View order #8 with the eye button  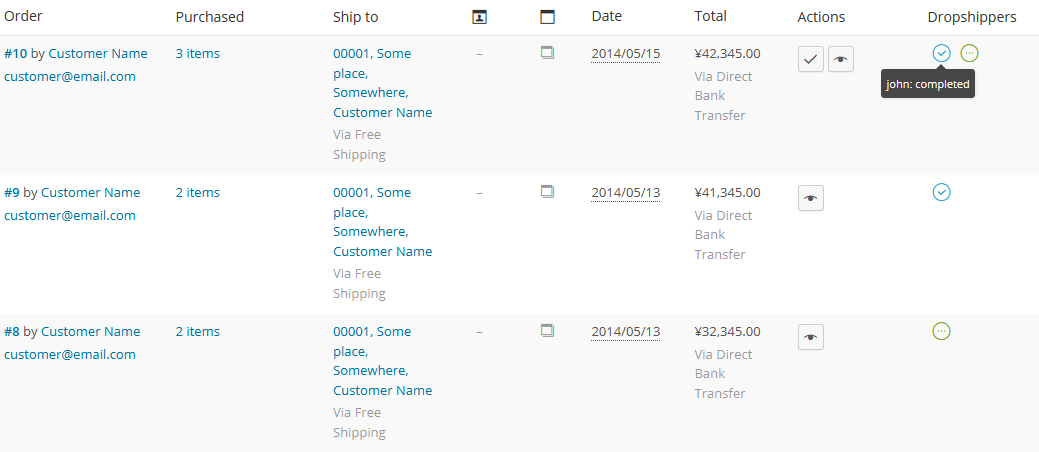coord(810,337)
